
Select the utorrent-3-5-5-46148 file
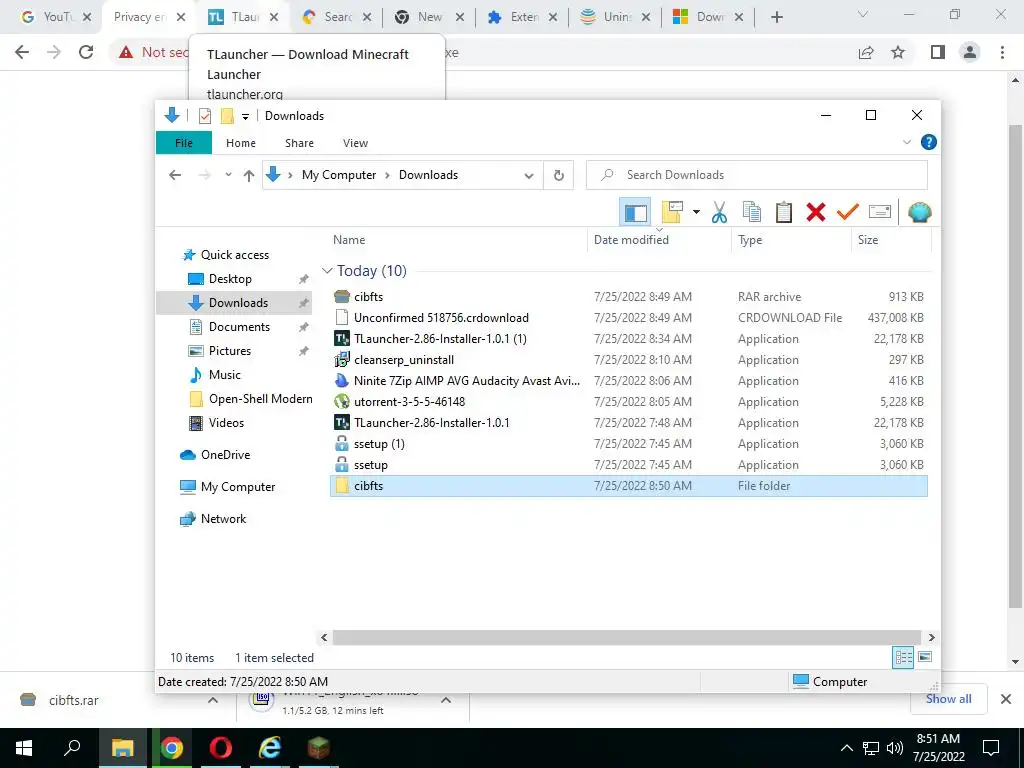(x=628, y=401)
